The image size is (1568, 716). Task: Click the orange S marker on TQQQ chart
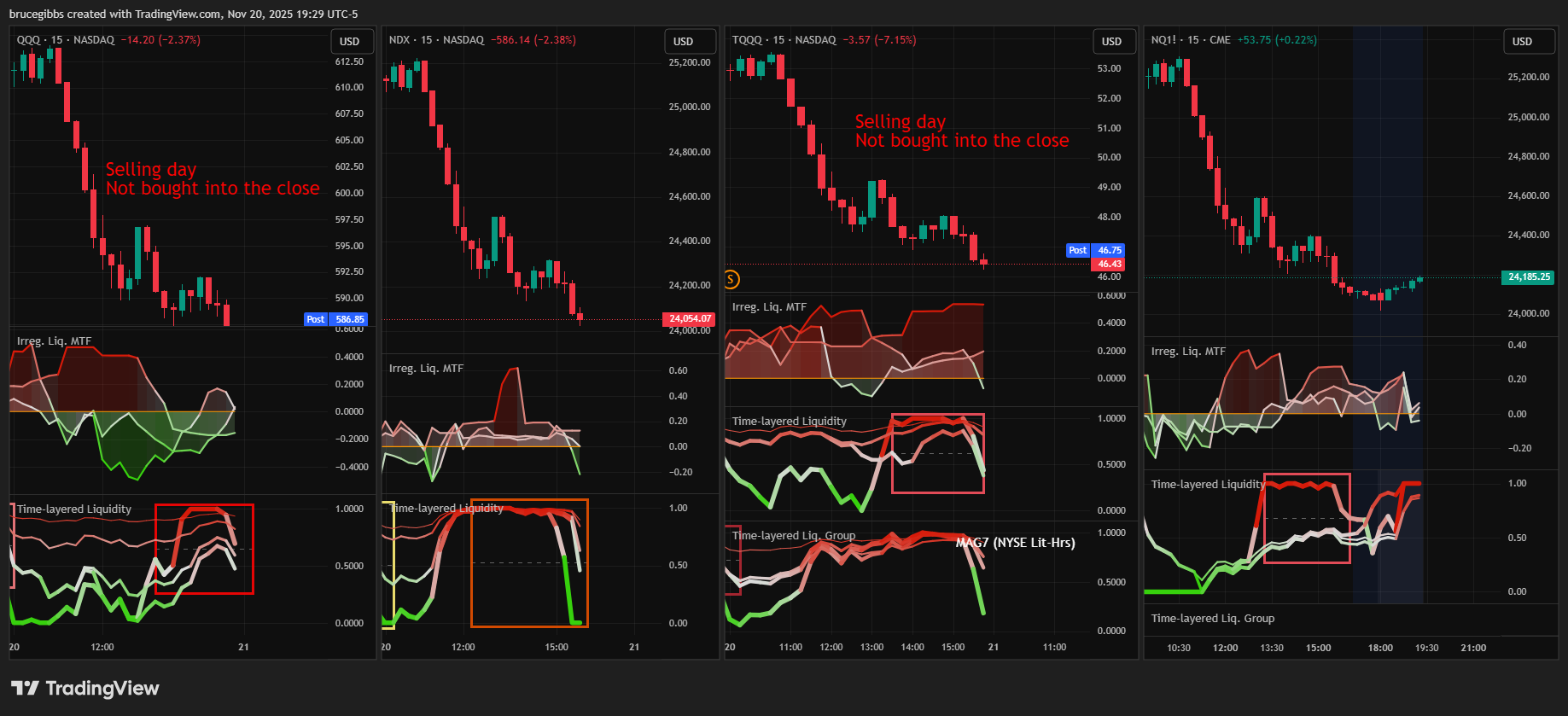point(732,279)
